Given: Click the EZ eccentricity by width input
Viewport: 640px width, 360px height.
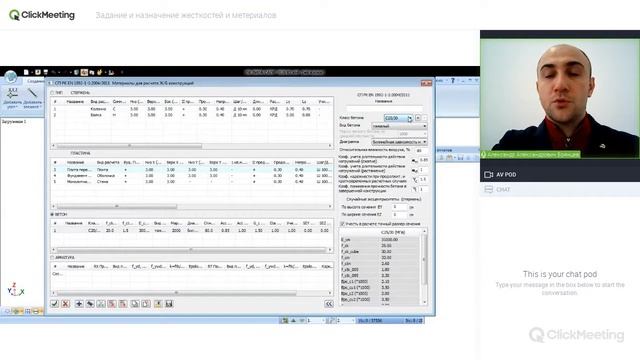Looking at the screenshot, I should coord(400,214).
